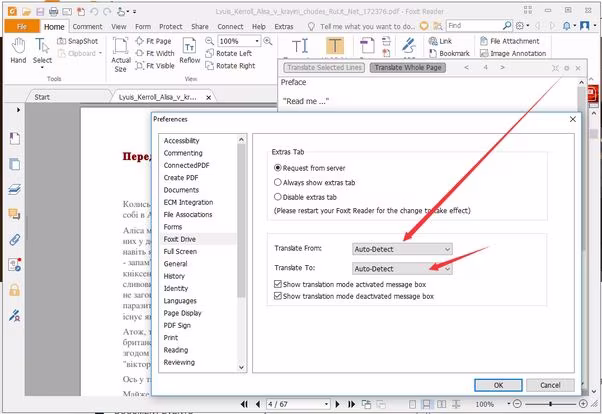Click Fit Visible option
The width and height of the screenshot is (602, 414).
(x=155, y=66)
